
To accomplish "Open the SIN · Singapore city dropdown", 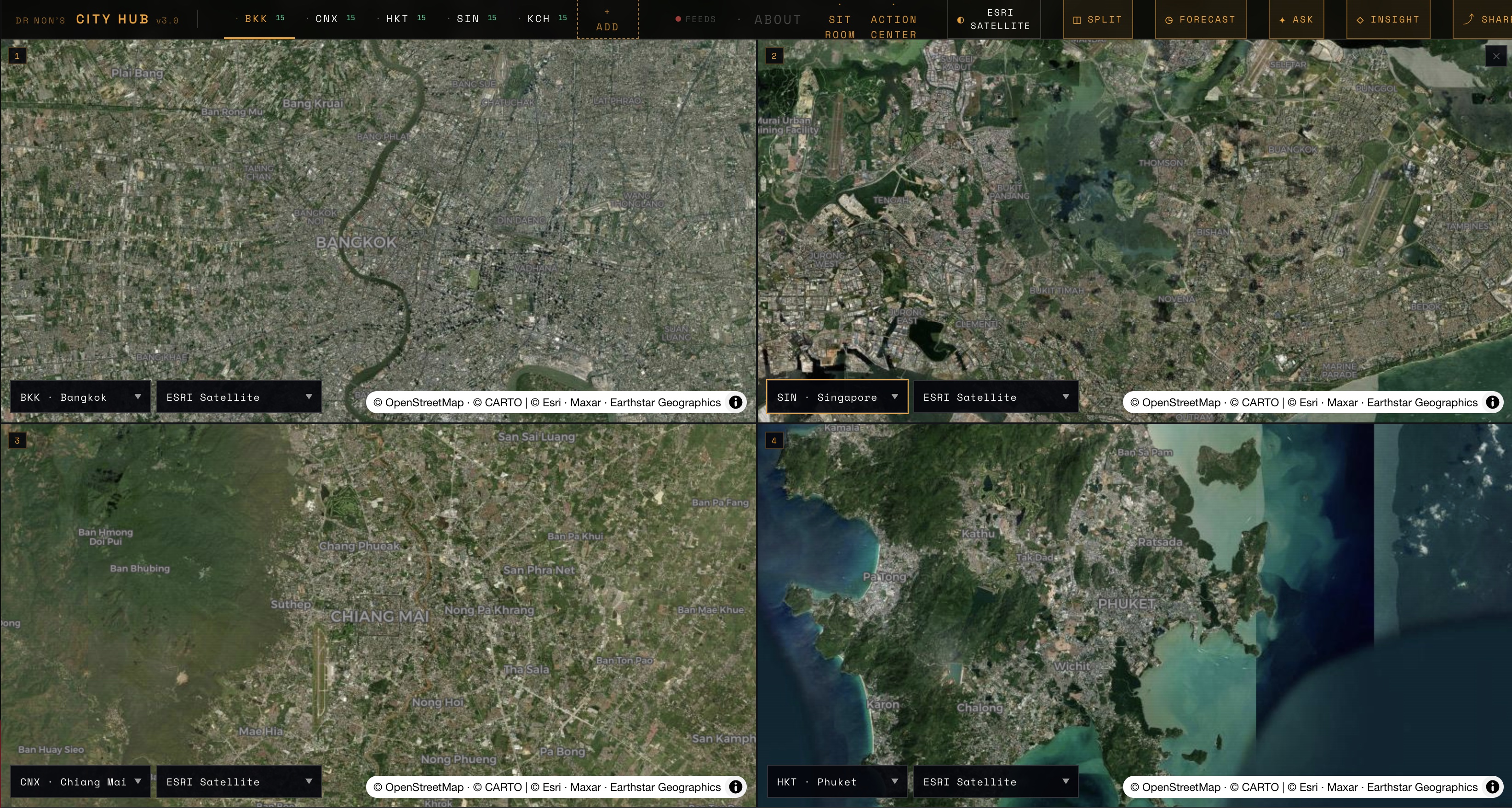I will [x=837, y=397].
